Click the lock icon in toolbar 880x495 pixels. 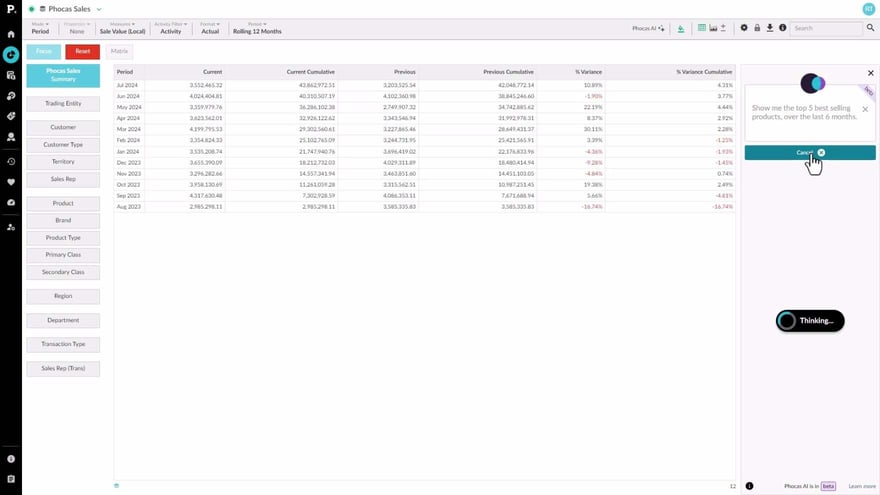(x=757, y=28)
